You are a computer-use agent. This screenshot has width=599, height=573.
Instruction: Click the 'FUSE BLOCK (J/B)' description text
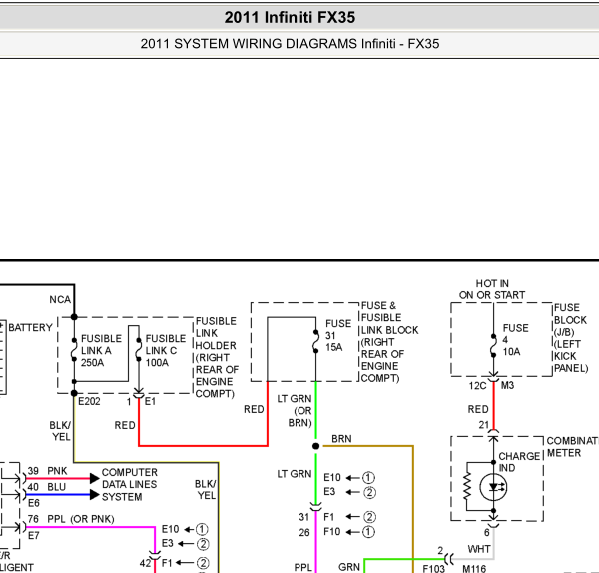(x=571, y=338)
